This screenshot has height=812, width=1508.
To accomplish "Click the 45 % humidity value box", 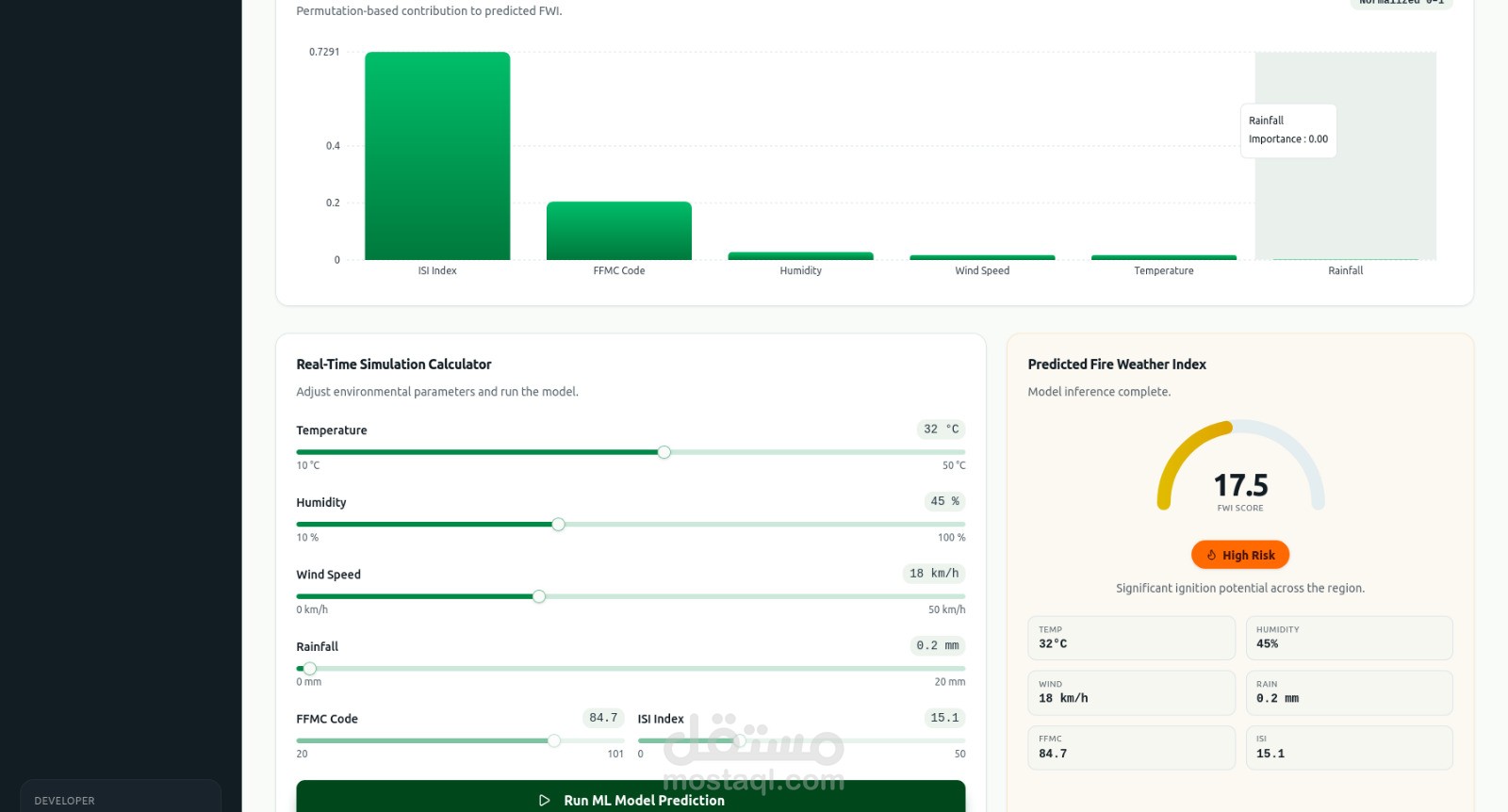I will (x=944, y=501).
